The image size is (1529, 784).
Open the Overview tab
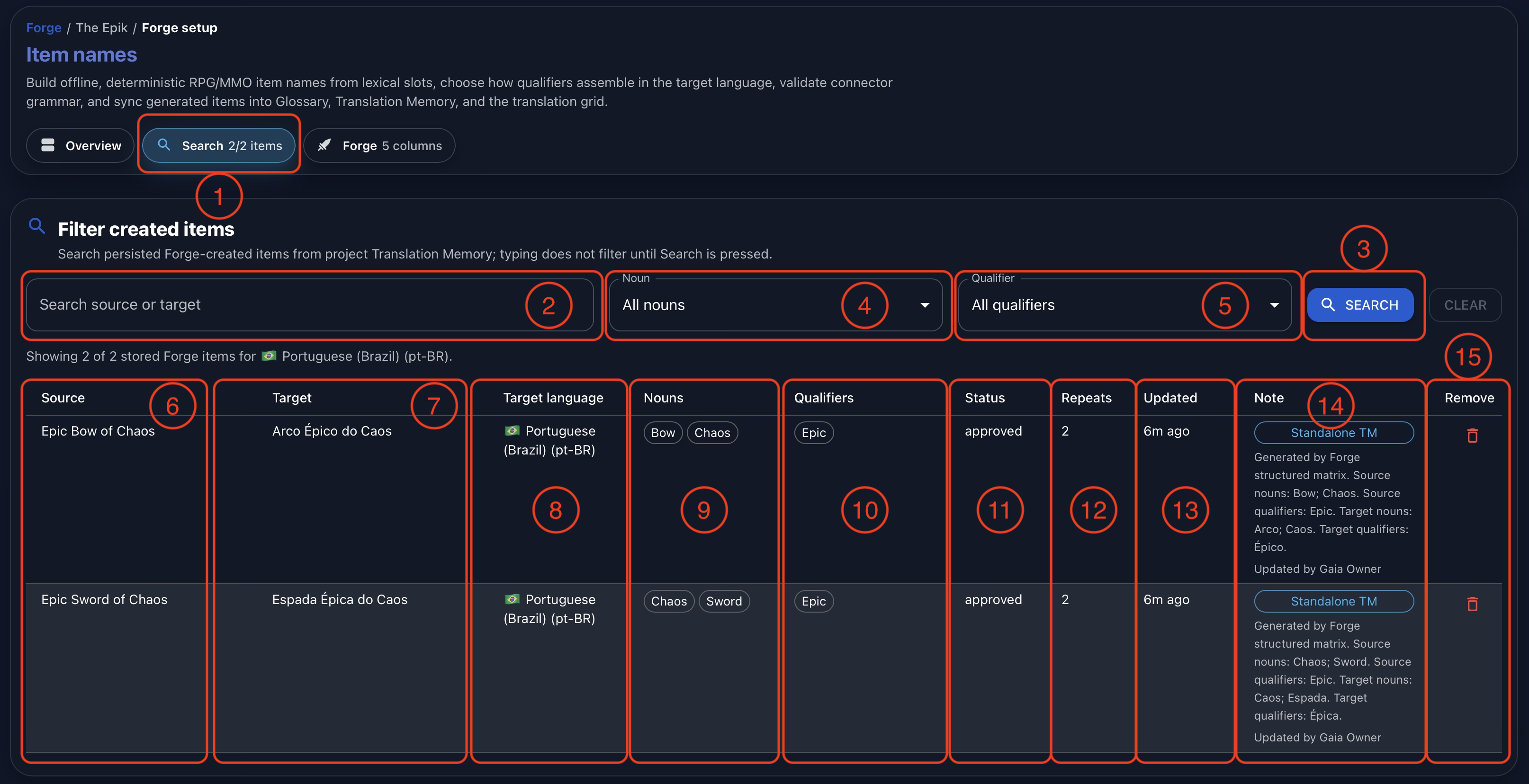pyautogui.click(x=80, y=145)
